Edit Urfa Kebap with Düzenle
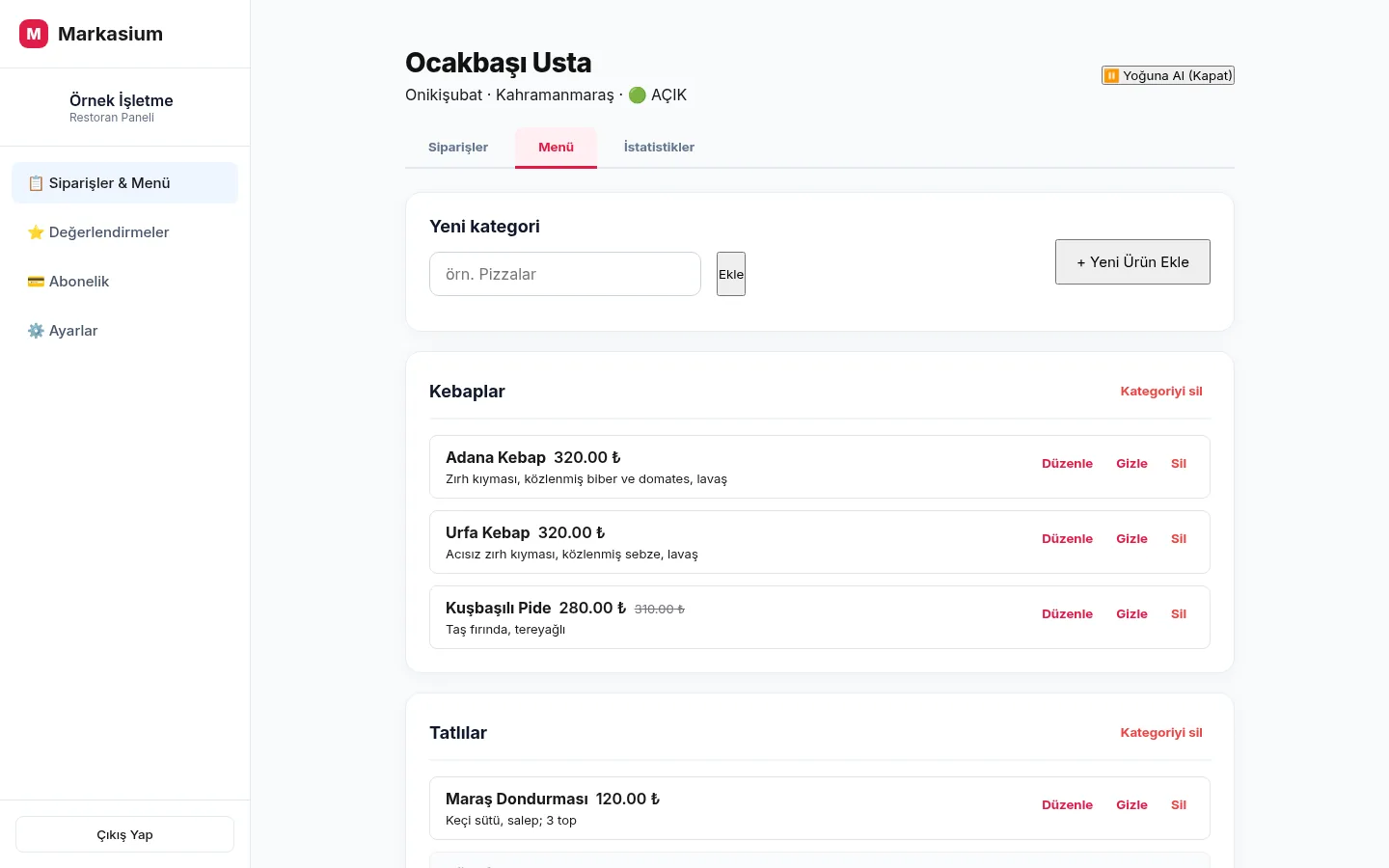This screenshot has height=868, width=1389. tap(1067, 539)
